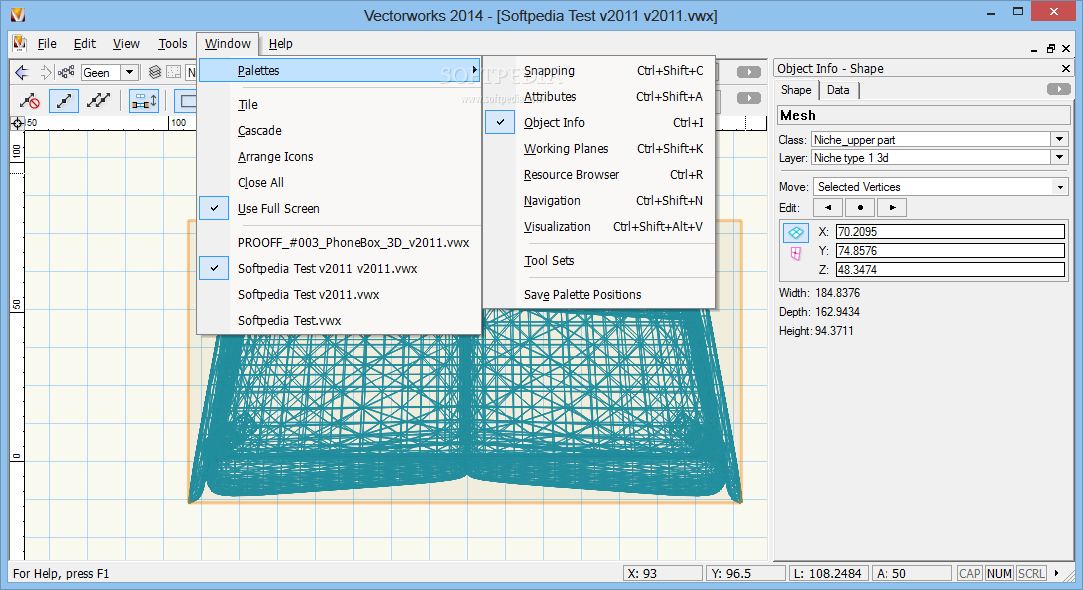Open the Help menu

click(280, 44)
